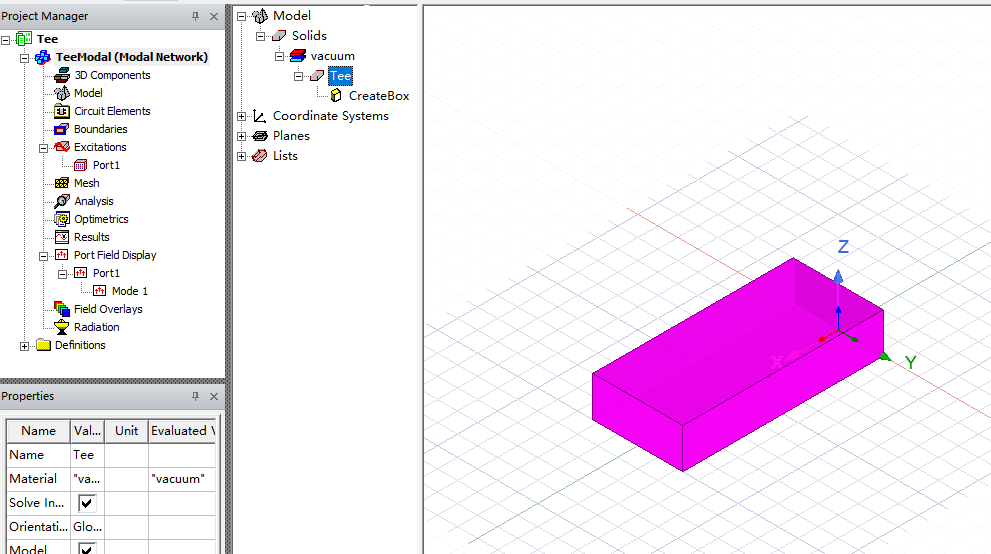Collapse the Excitations node

click(x=43, y=148)
